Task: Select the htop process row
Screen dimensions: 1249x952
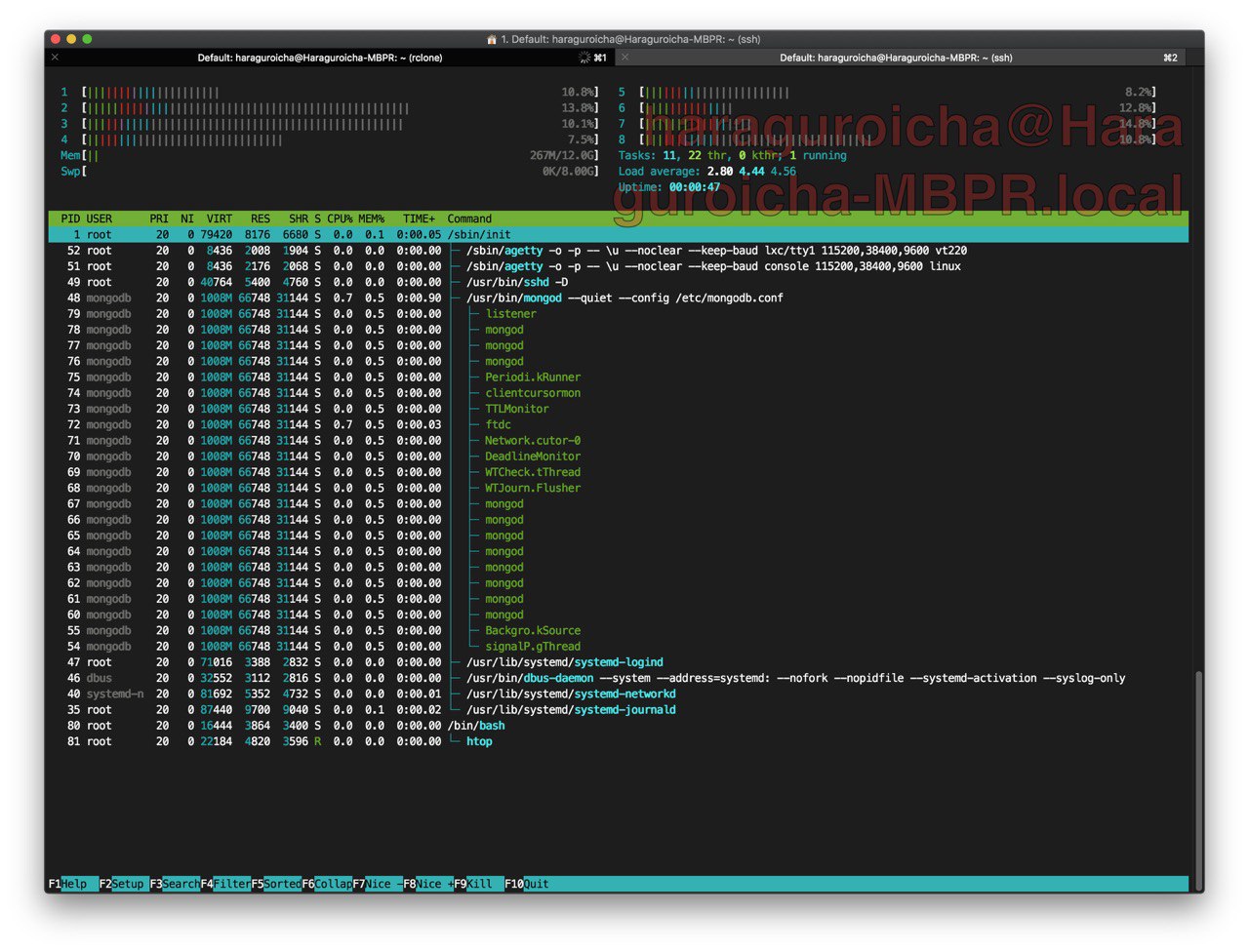Action: [x=619, y=741]
